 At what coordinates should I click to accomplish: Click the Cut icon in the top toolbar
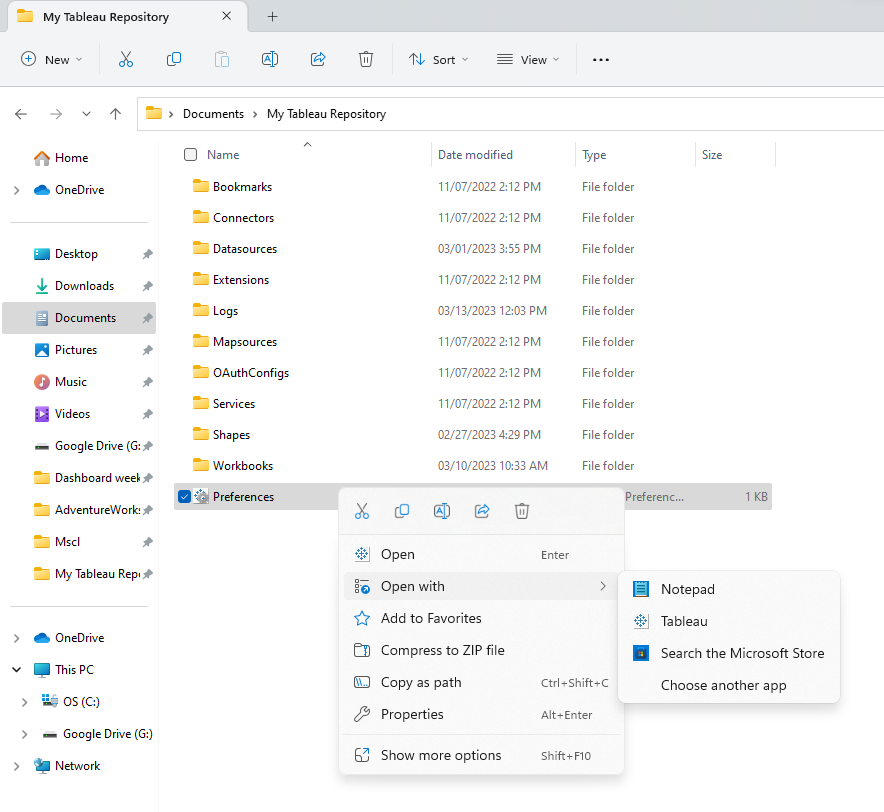(x=126, y=60)
